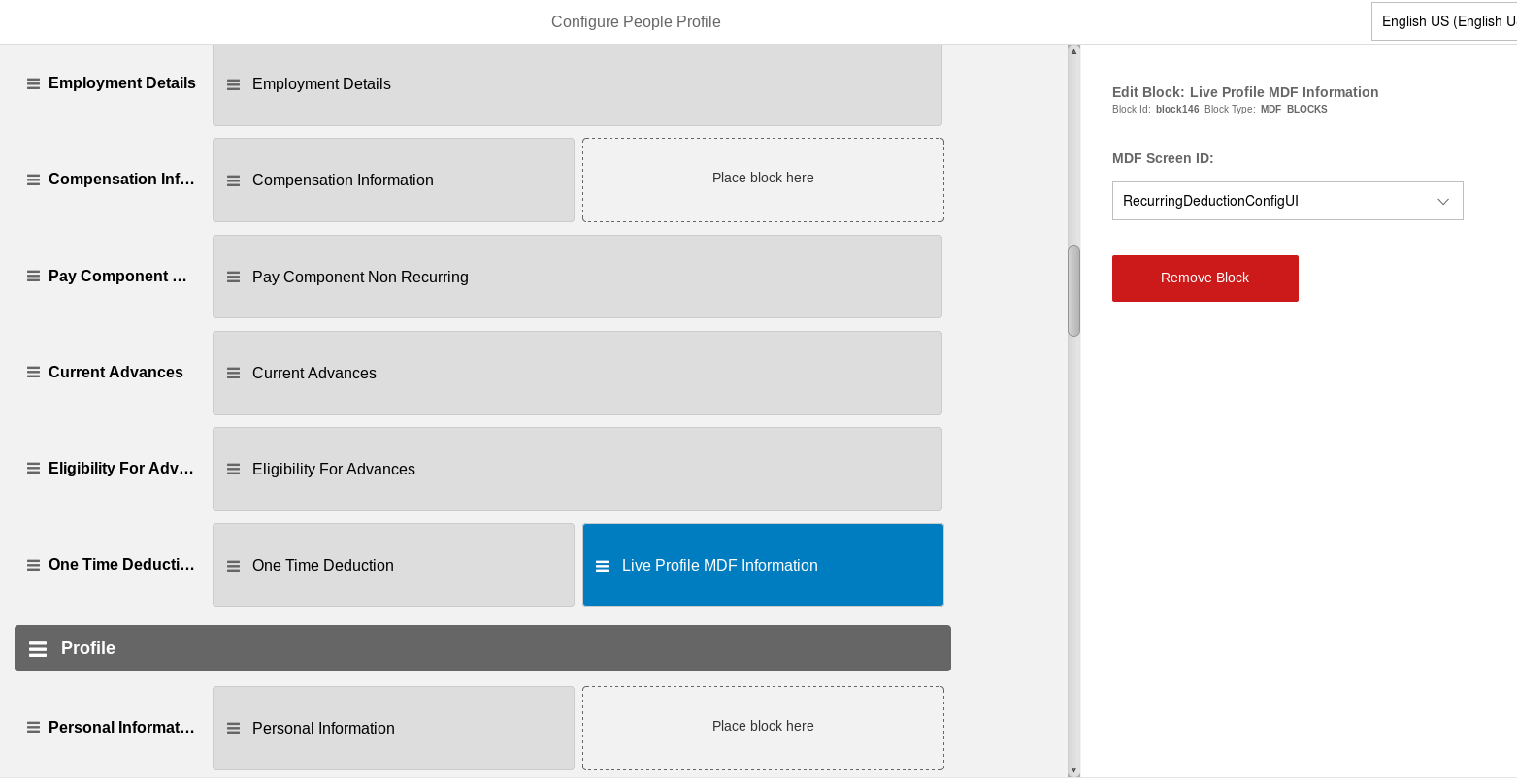This screenshot has width=1517, height=784.
Task: Select the One Time Deduction block
Action: pyautogui.click(x=393, y=566)
